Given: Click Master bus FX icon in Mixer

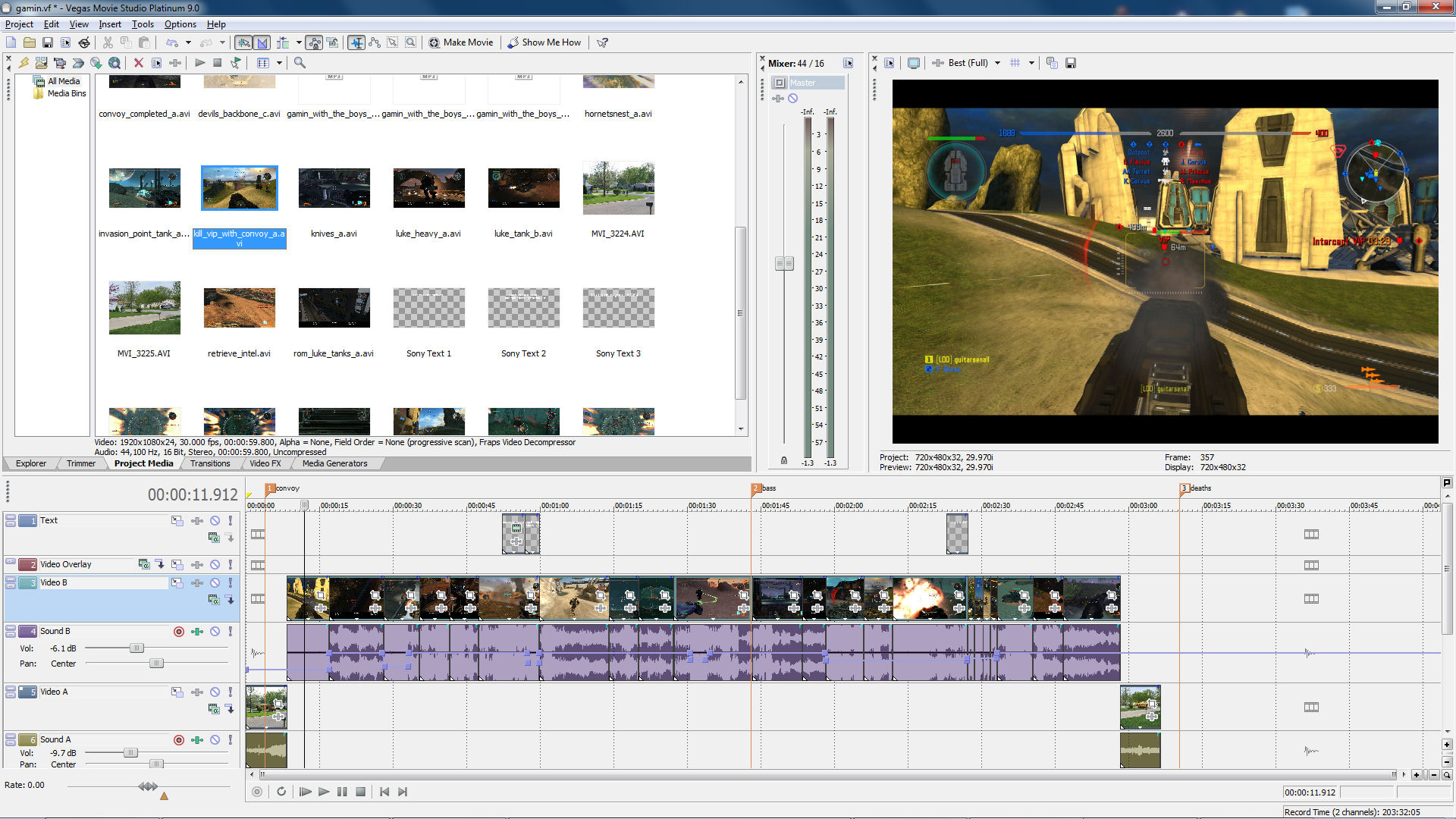Looking at the screenshot, I should (x=778, y=99).
